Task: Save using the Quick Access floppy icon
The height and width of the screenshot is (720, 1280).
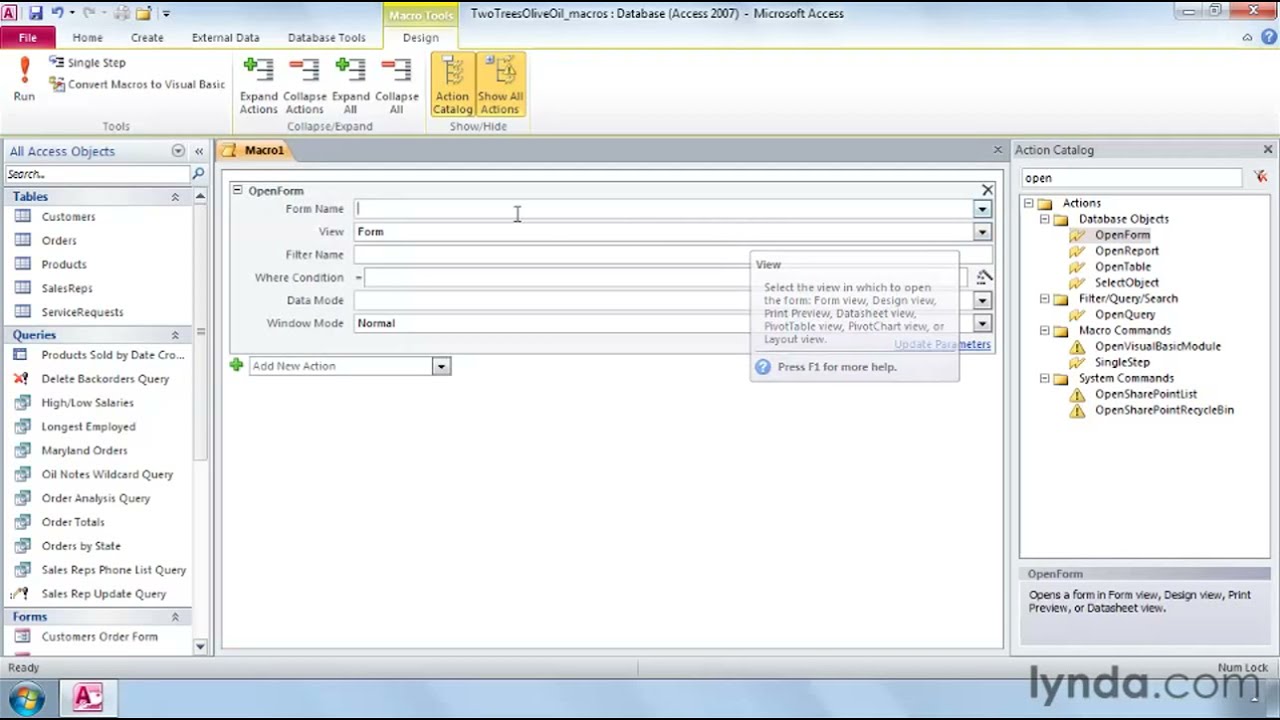Action: (36, 13)
